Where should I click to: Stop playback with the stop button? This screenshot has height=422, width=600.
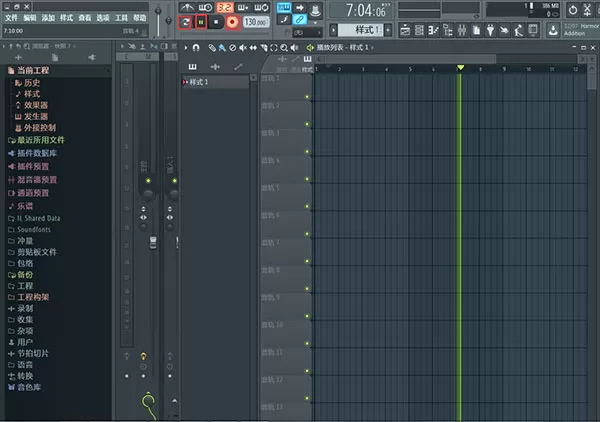click(216, 22)
